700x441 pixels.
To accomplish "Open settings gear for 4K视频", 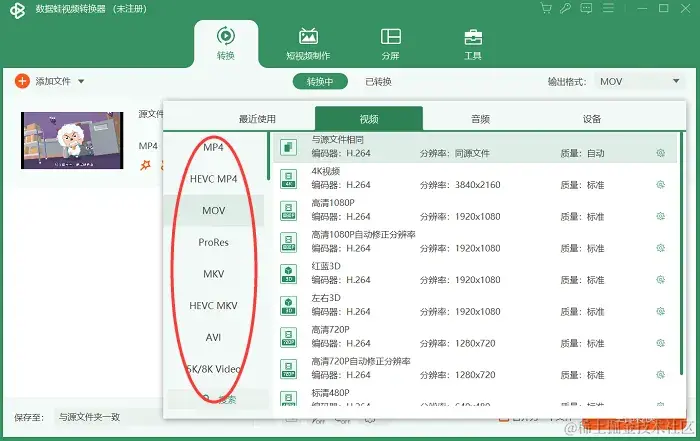I will click(661, 185).
